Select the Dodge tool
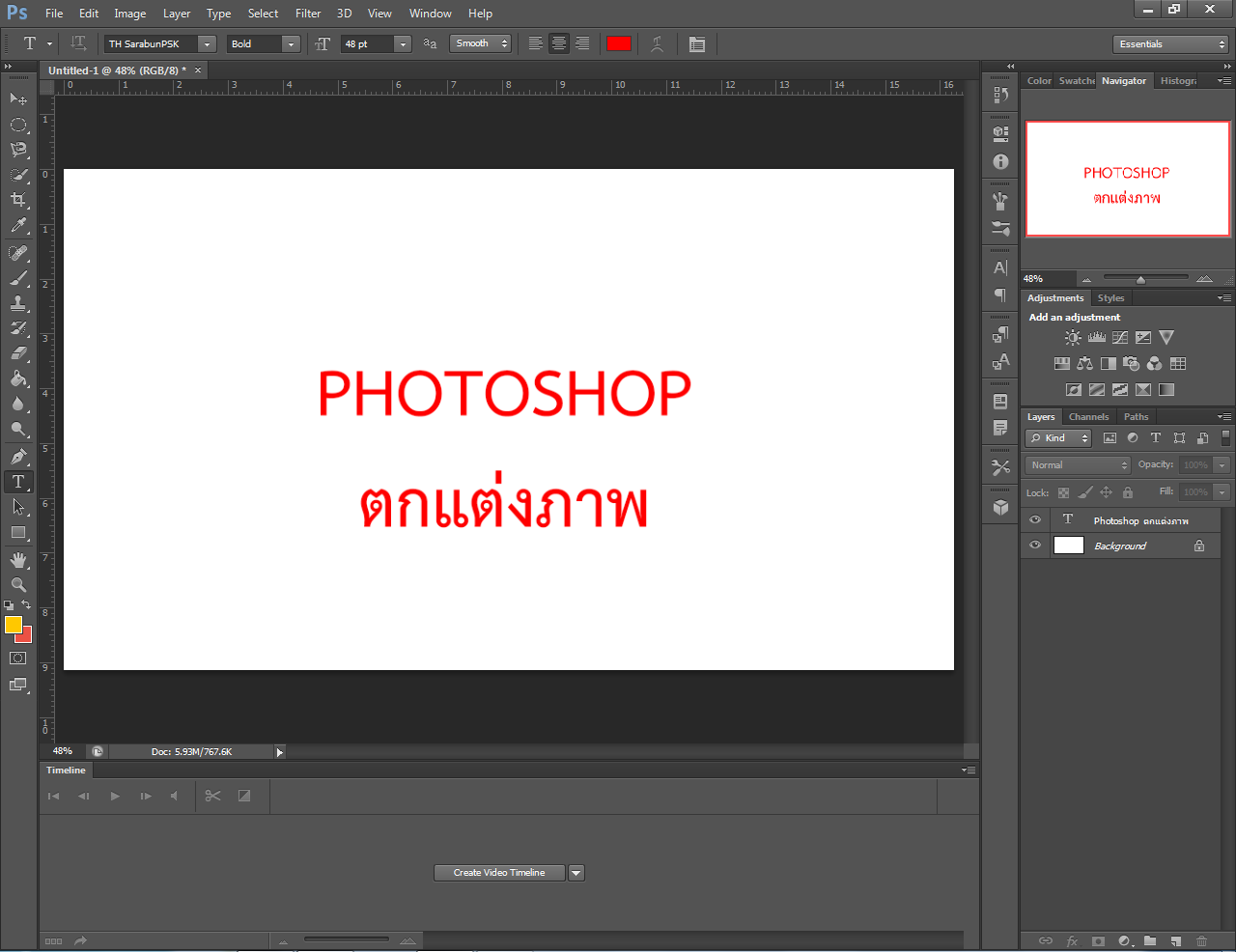The height and width of the screenshot is (952, 1236). pyautogui.click(x=18, y=429)
